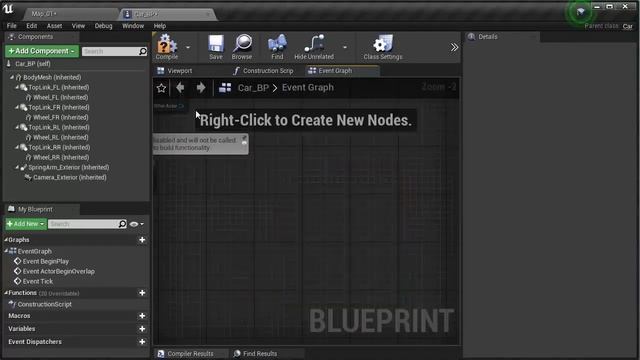The image size is (640, 360).
Task: Click the My Blueprint search magnifier icon
Action: tap(122, 224)
